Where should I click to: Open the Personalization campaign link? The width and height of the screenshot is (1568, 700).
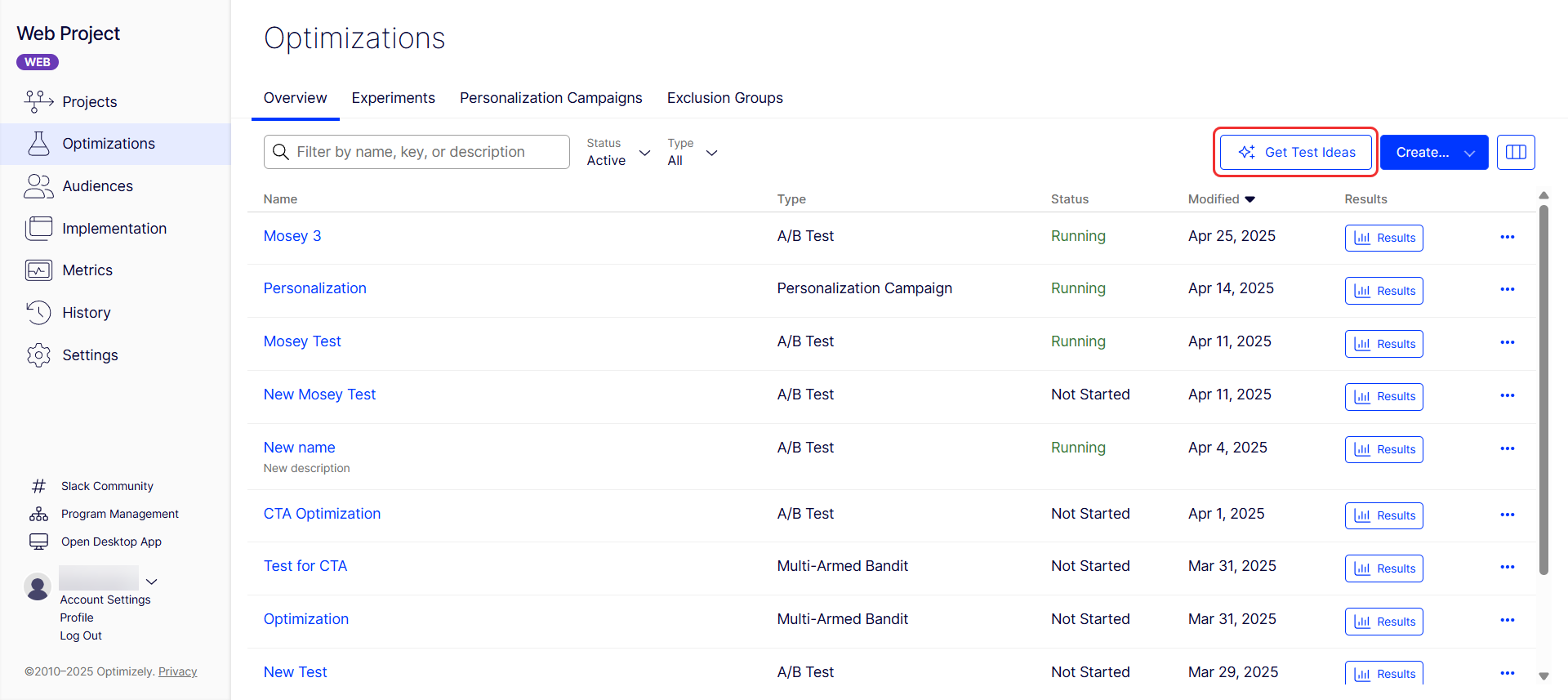click(314, 288)
